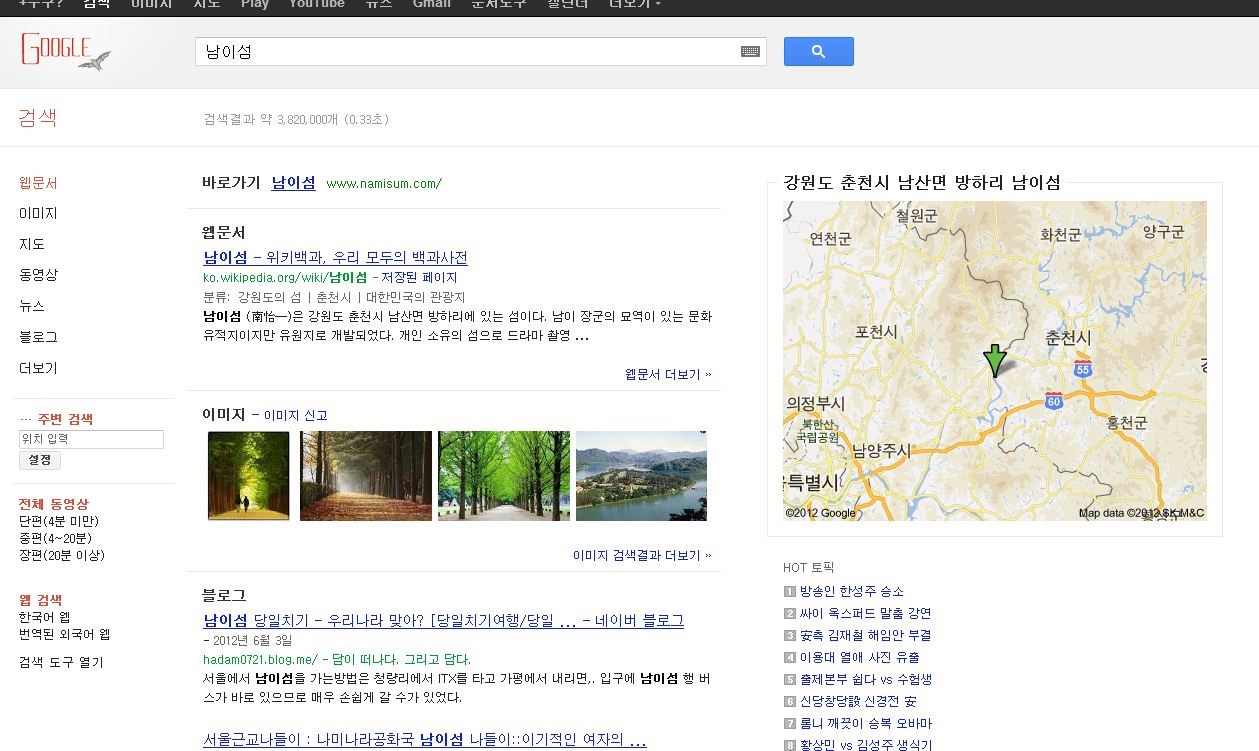Image resolution: width=1259 pixels, height=751 pixels.
Task: Open the Wikipedia 남이섬 result title
Action: [335, 257]
